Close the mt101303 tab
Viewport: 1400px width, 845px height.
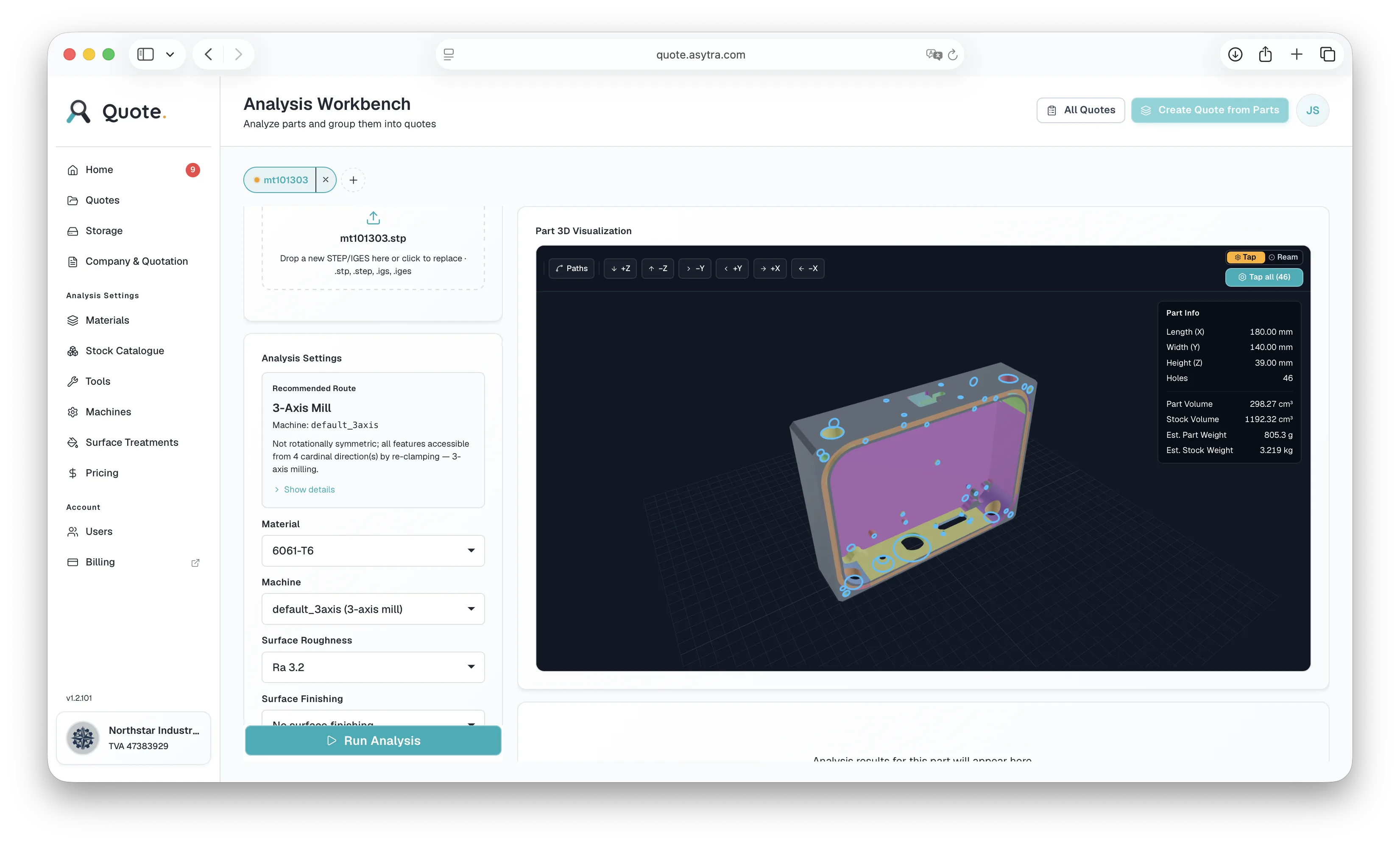point(326,180)
